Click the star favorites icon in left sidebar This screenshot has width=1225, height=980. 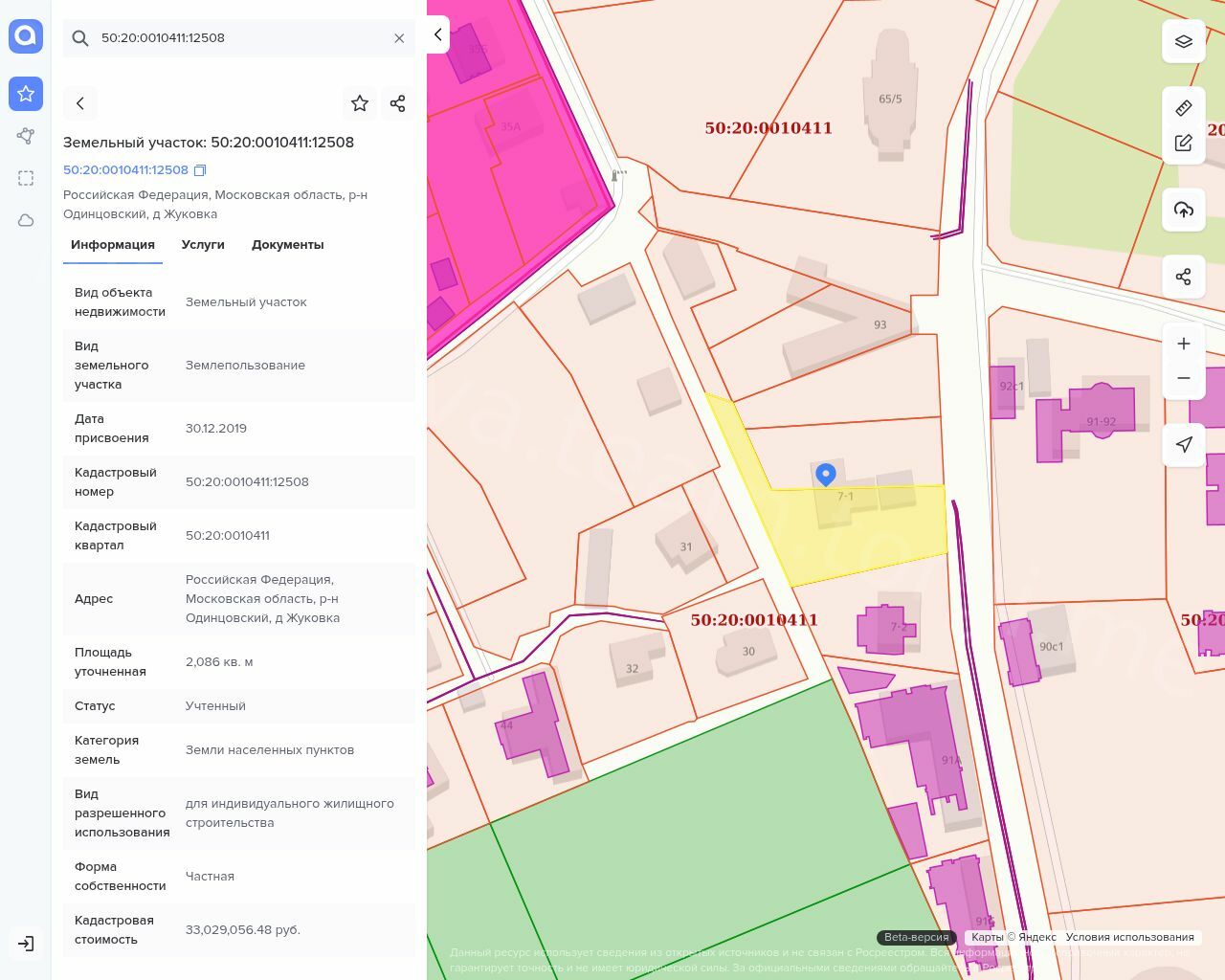26,94
